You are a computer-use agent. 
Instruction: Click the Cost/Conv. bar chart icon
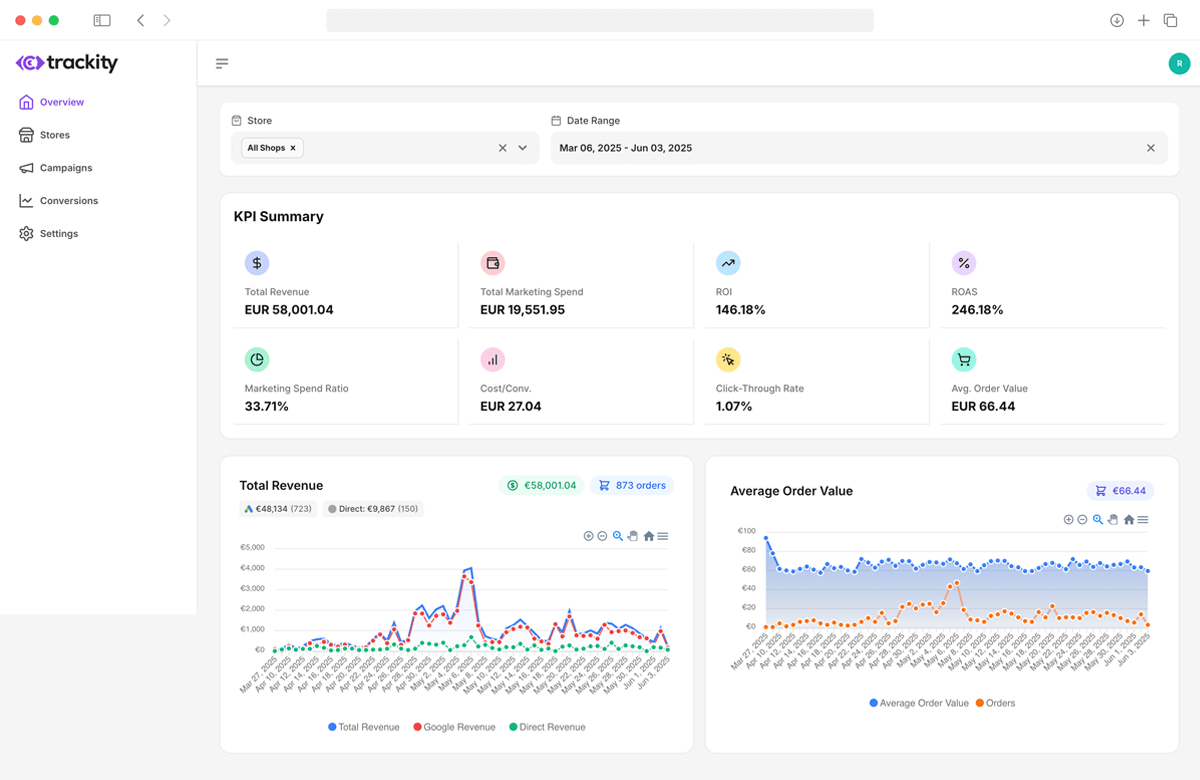(492, 359)
